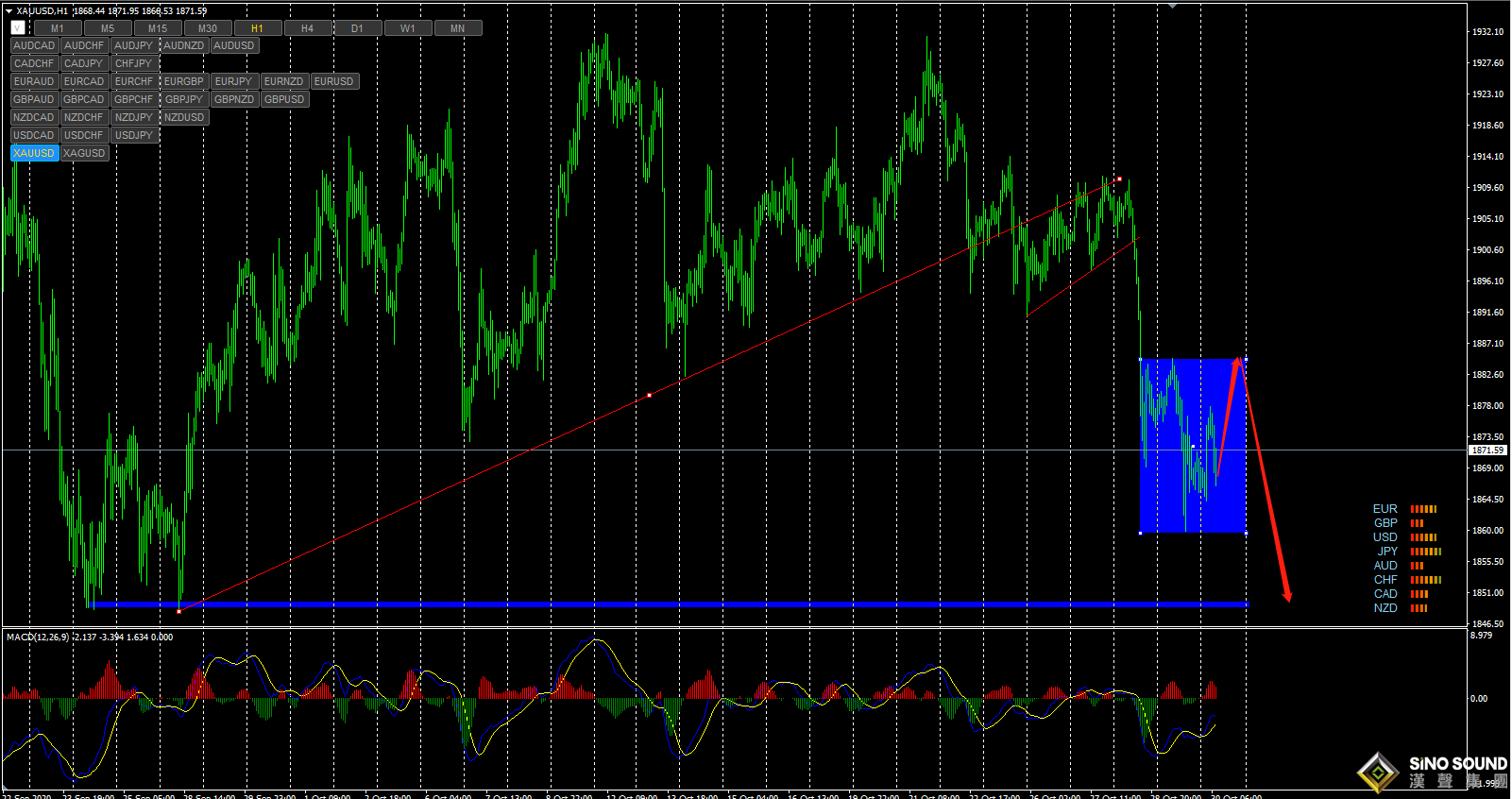Switch chart to the XAGUSD symbol

[x=84, y=153]
